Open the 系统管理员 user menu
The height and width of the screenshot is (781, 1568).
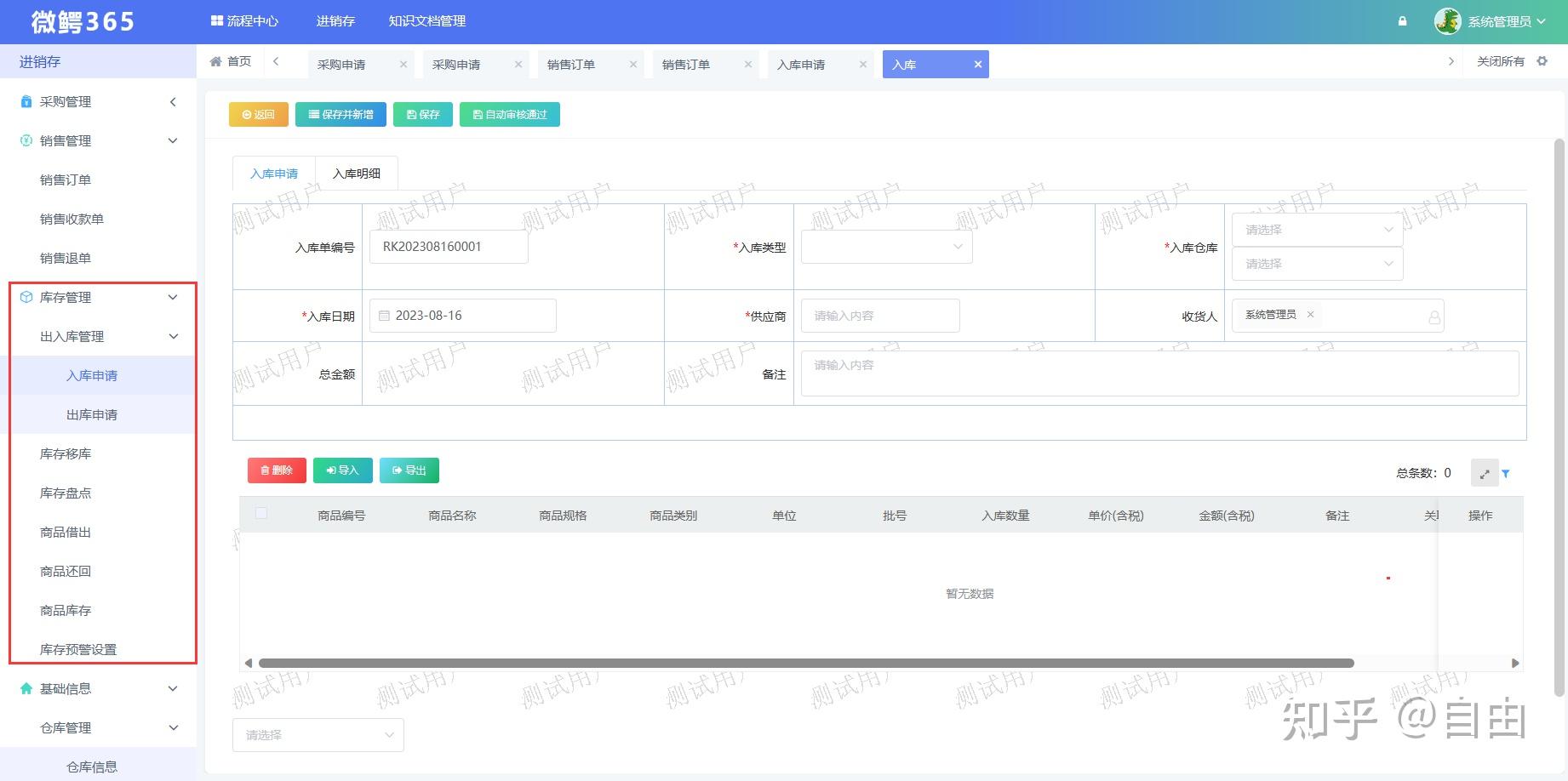pos(1506,21)
